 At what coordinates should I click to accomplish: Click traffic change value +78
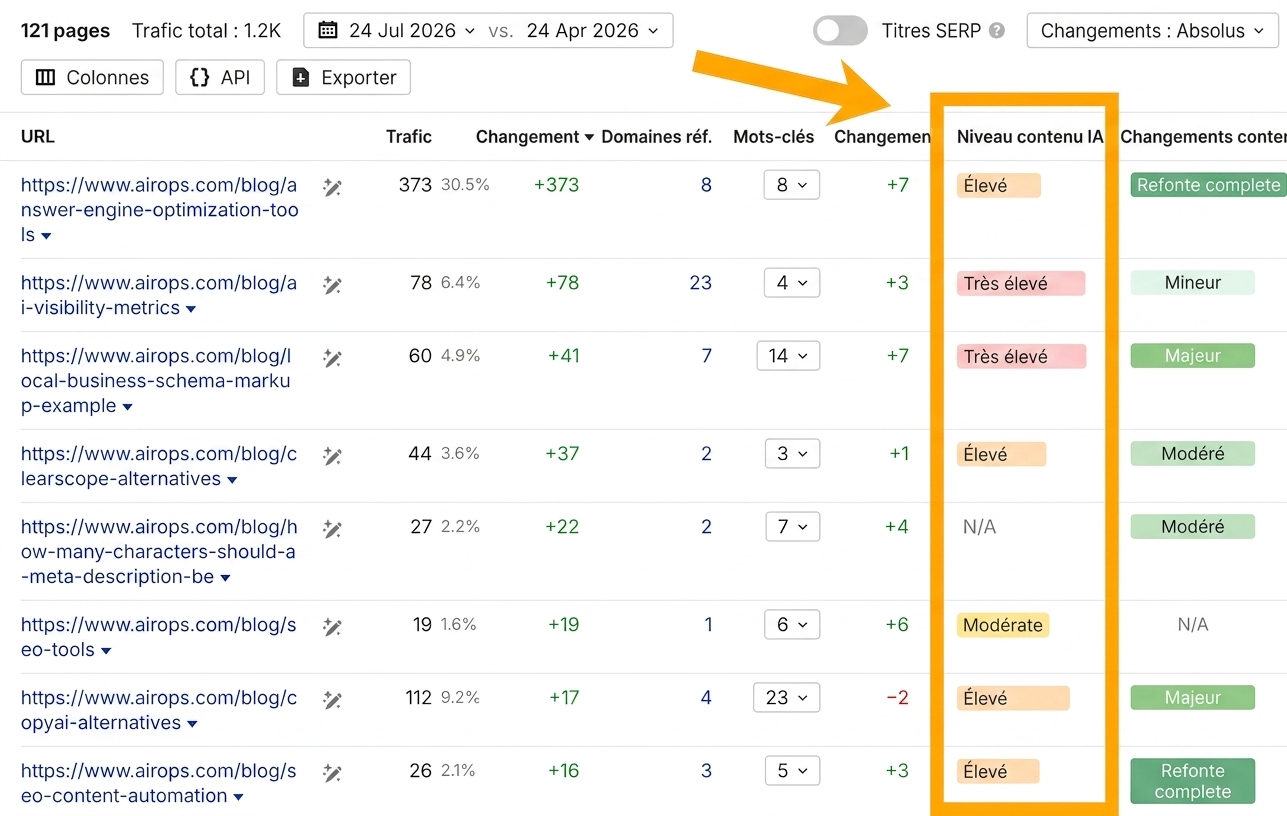tap(563, 283)
